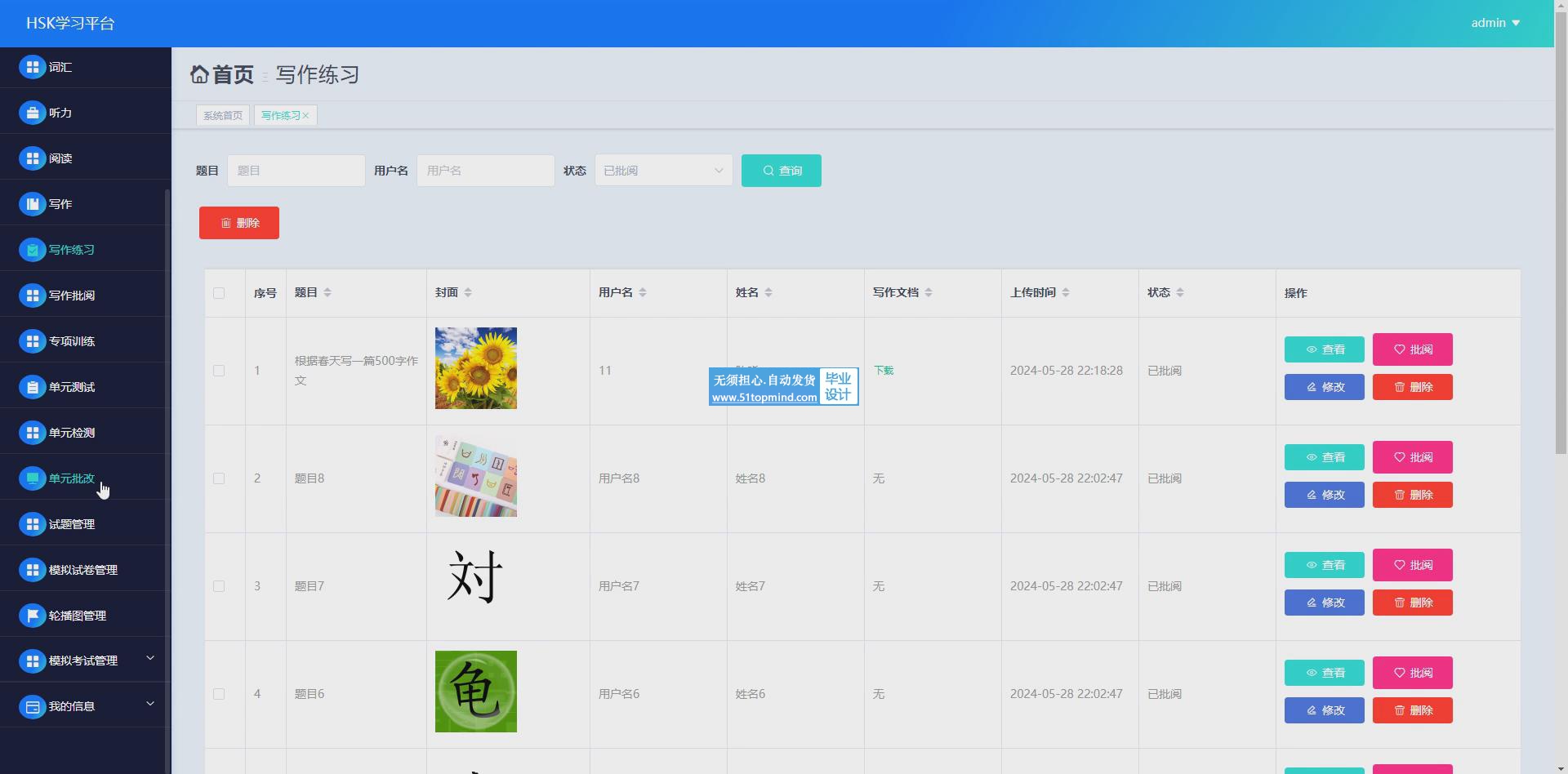Screen dimensions: 1568x774
Task: Click the 写作 book icon
Action: point(33,204)
